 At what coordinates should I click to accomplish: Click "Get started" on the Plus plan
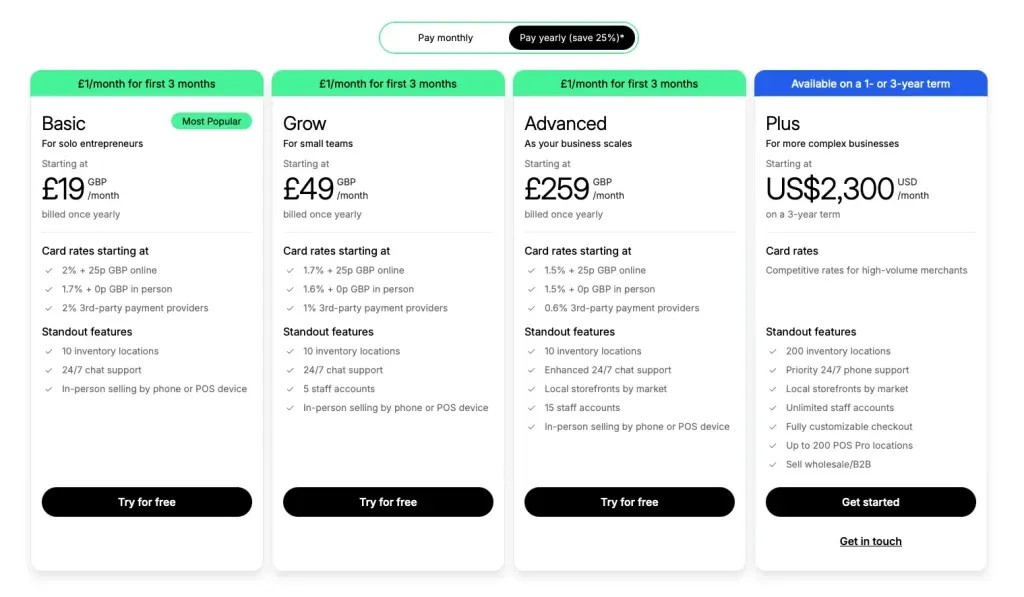870,502
